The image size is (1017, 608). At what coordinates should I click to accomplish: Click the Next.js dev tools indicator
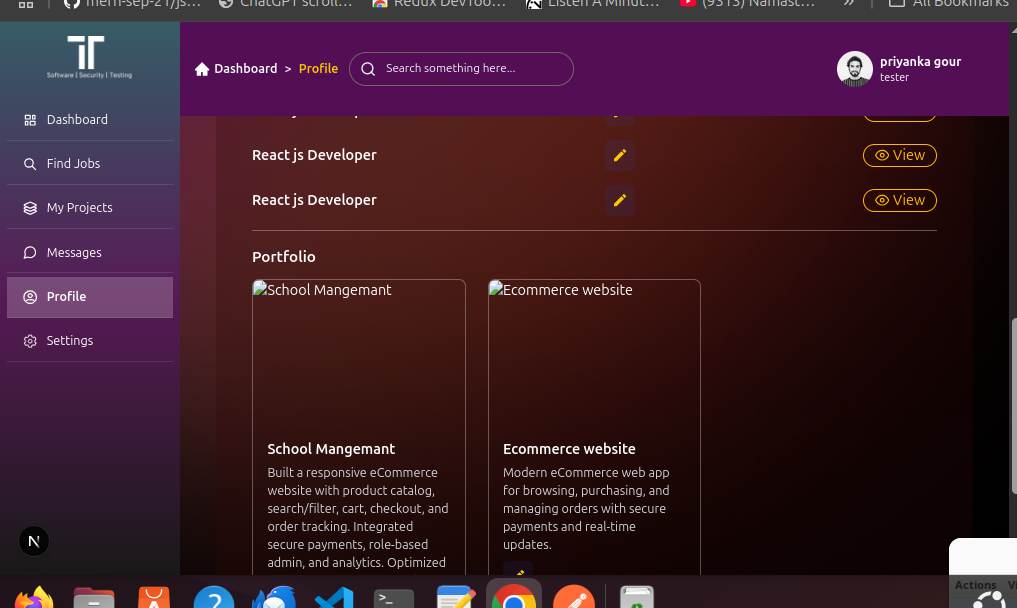point(34,541)
